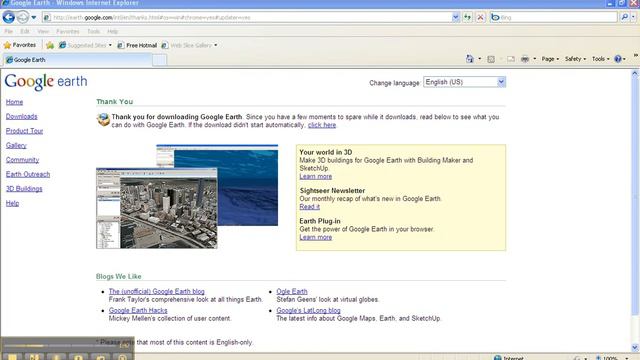Click the blue Help question mark icon

[618, 59]
